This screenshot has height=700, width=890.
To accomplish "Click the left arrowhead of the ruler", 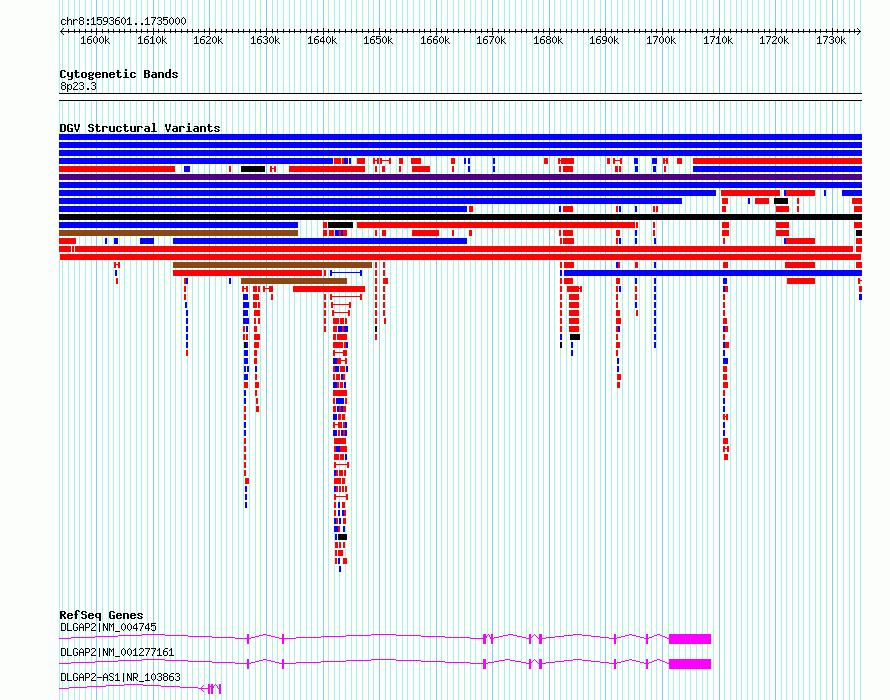I will click(62, 31).
